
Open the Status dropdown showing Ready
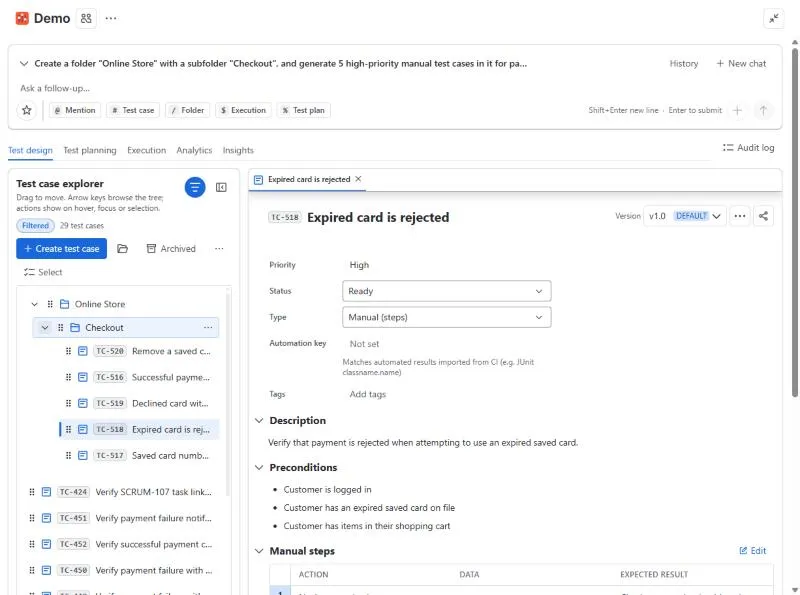pyautogui.click(x=446, y=291)
